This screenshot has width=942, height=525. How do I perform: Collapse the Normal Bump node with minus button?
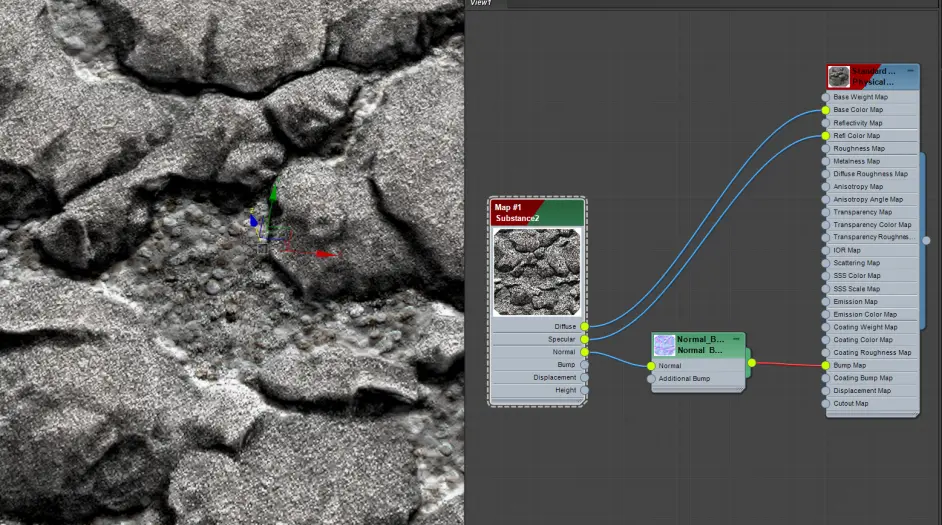pos(737,339)
